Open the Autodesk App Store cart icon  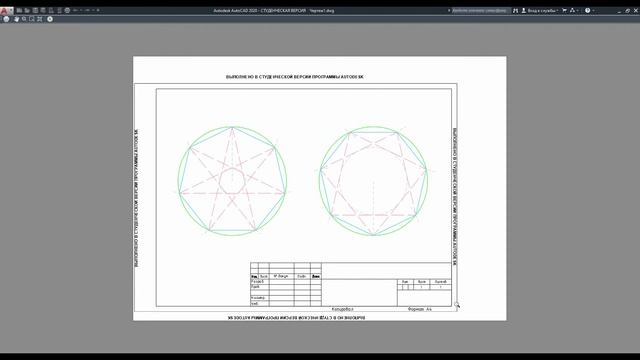[x=564, y=10]
